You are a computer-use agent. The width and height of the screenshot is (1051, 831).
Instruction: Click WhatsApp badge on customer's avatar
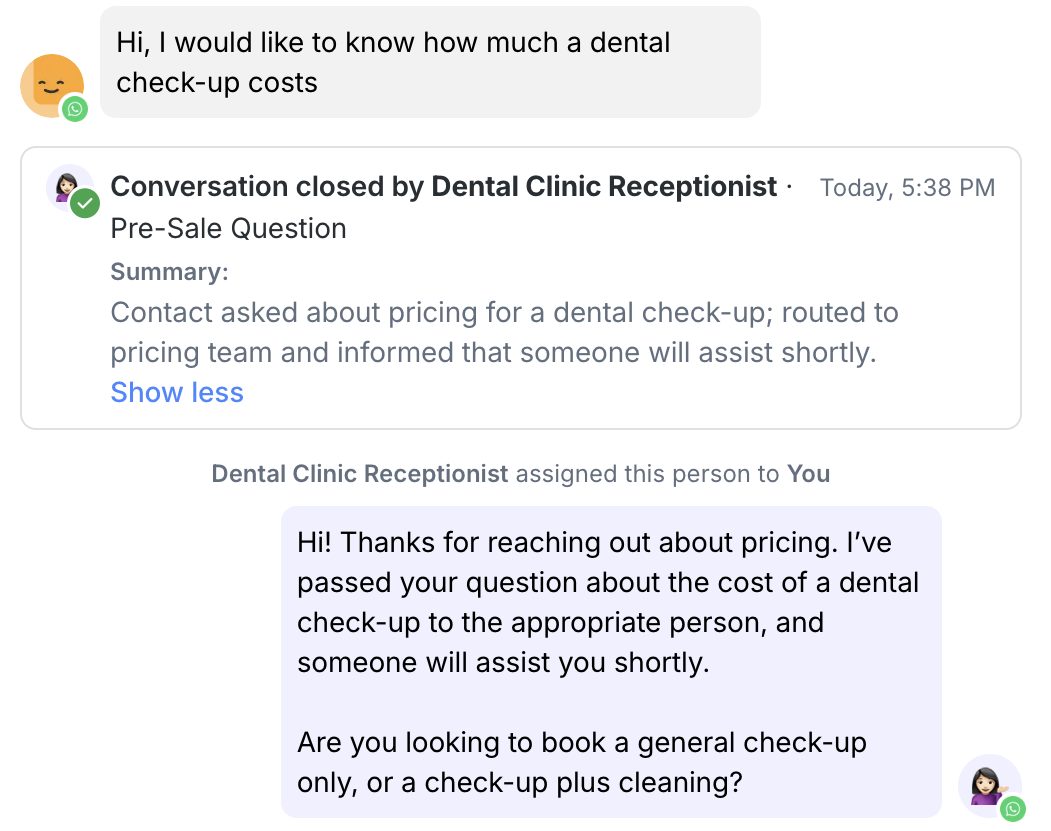[x=75, y=109]
